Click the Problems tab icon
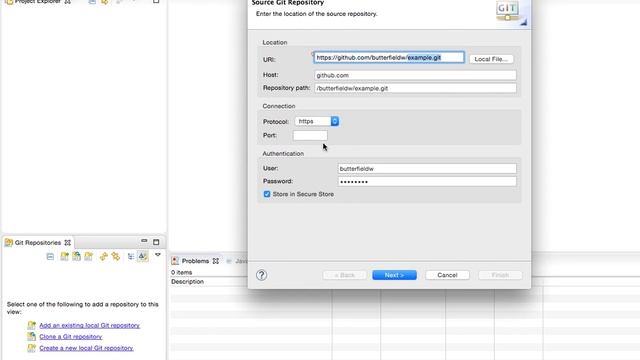Viewport: 640px width, 360px height. tap(175, 261)
